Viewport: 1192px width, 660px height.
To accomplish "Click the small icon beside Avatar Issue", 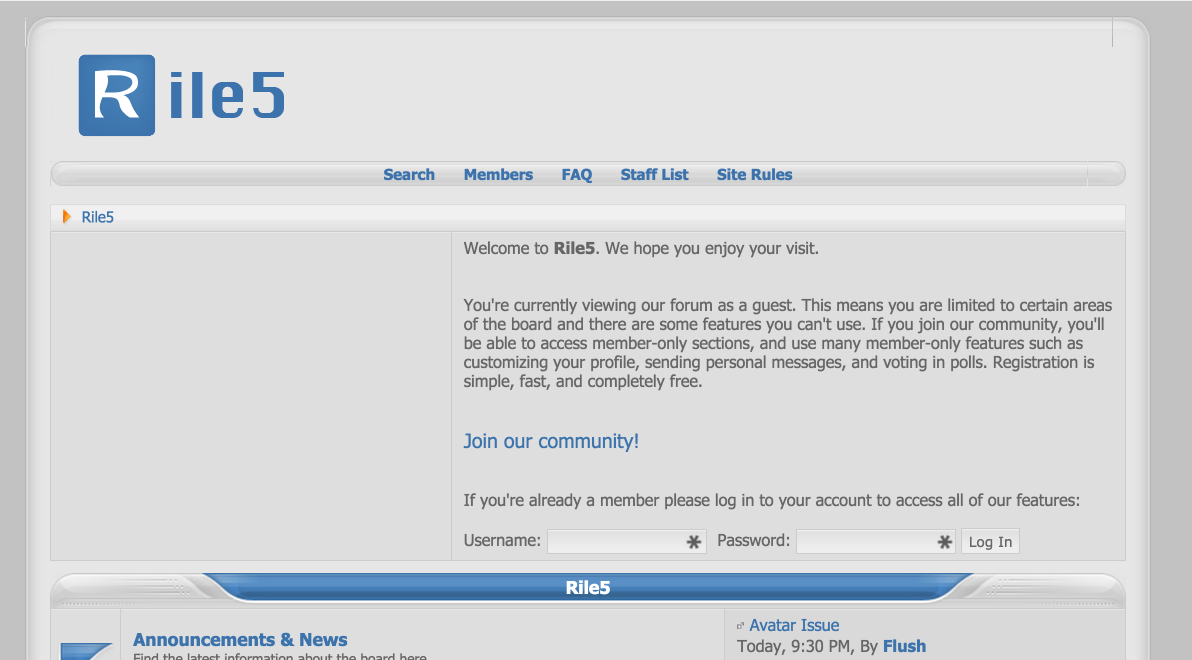I will [x=740, y=626].
